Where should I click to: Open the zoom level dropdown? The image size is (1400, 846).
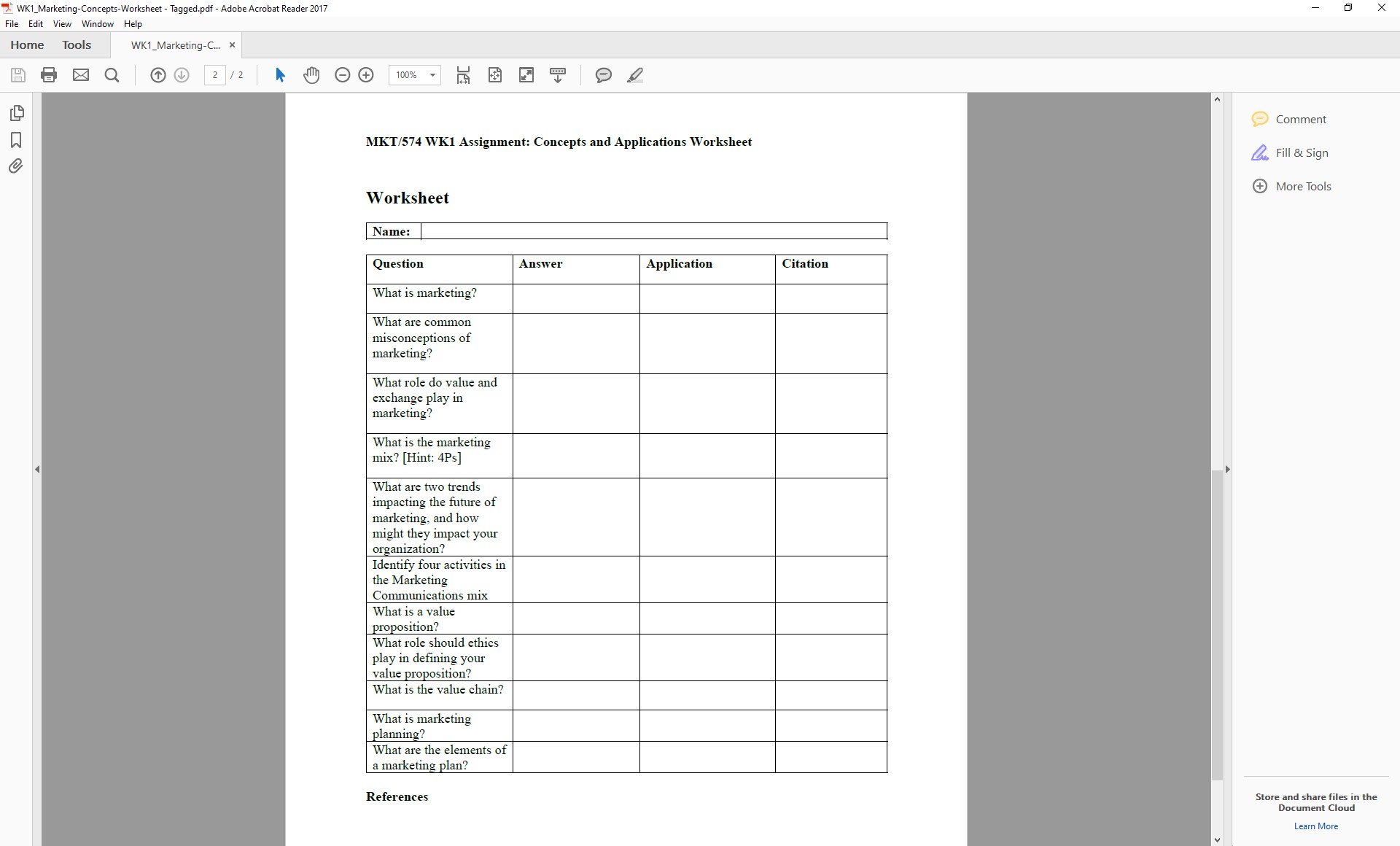tap(431, 75)
